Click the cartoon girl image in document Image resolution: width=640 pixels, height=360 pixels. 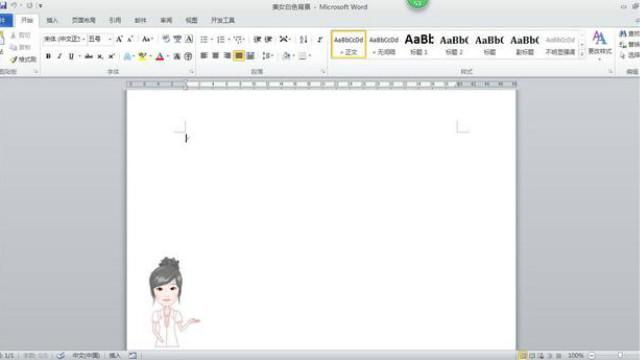coord(173,302)
